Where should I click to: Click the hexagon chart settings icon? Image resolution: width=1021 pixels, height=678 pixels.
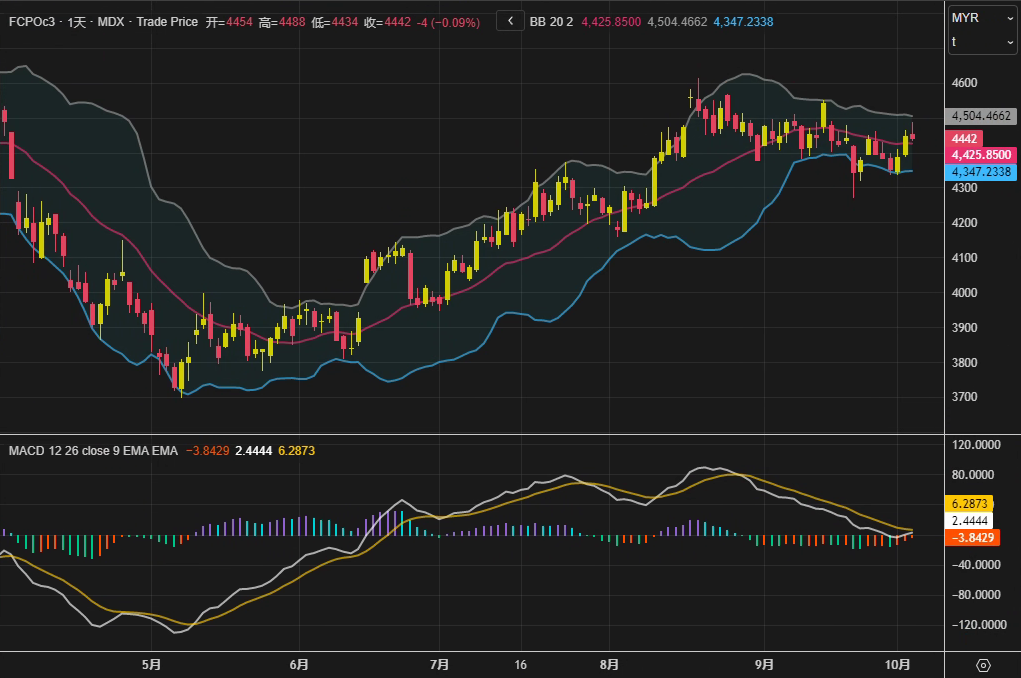tap(983, 665)
